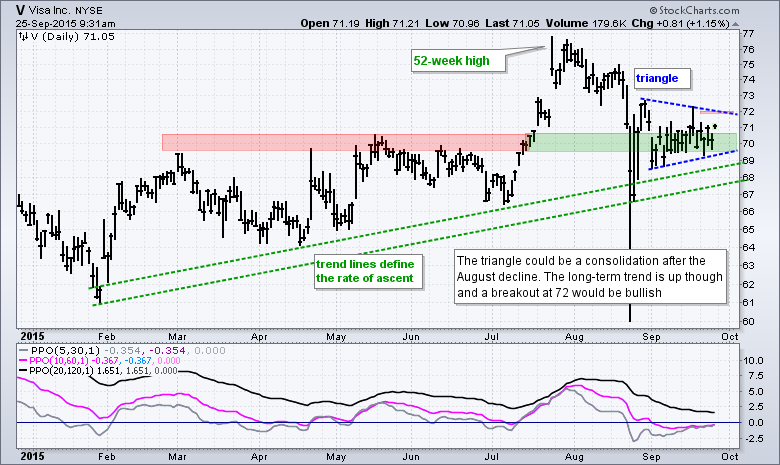The image size is (780, 465).
Task: Click the magenta line marker for PPO(10,60,1)
Action: tap(23, 361)
